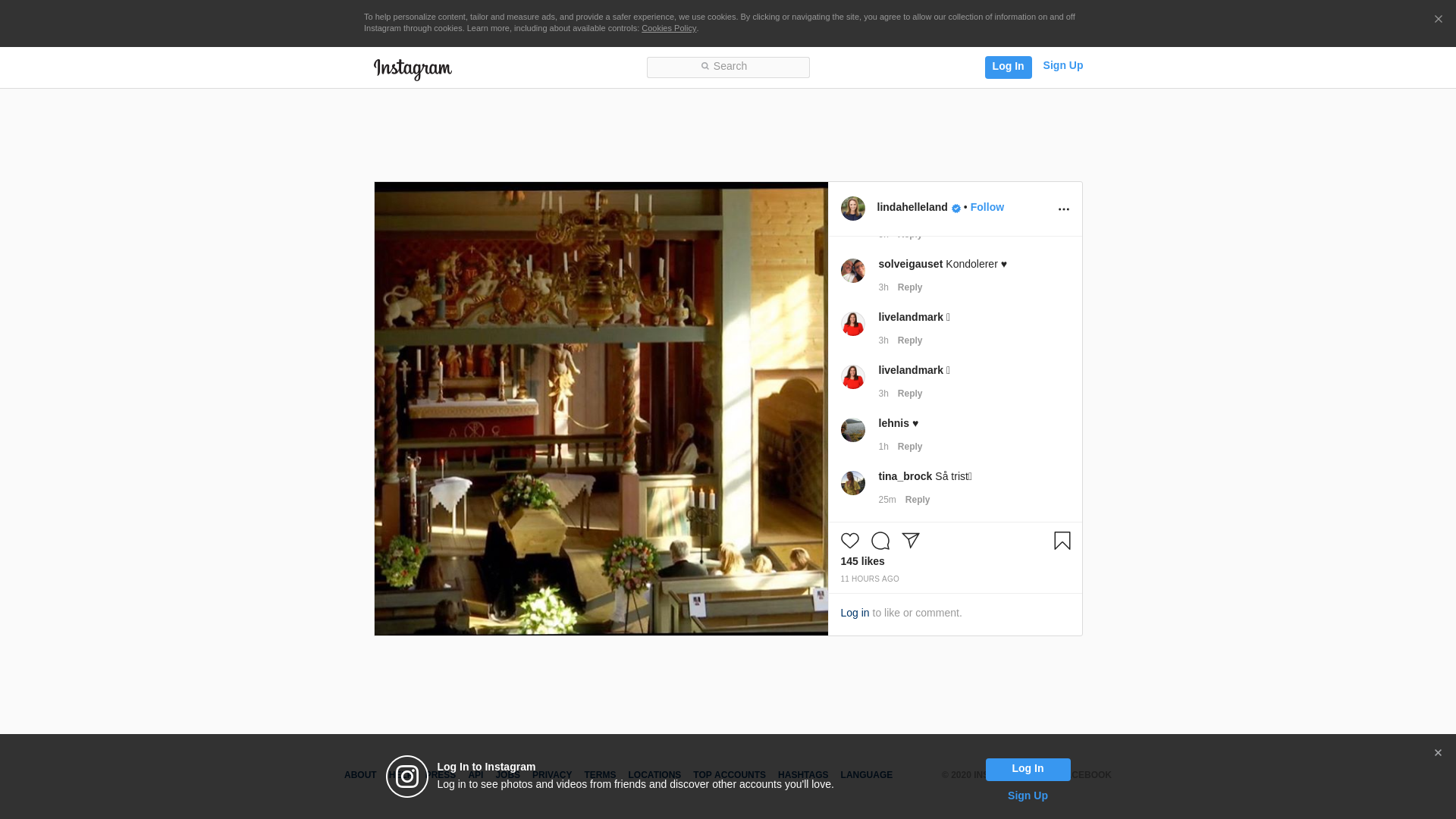Share the post via paper plane icon
Image resolution: width=1456 pixels, height=819 pixels.
point(910,541)
